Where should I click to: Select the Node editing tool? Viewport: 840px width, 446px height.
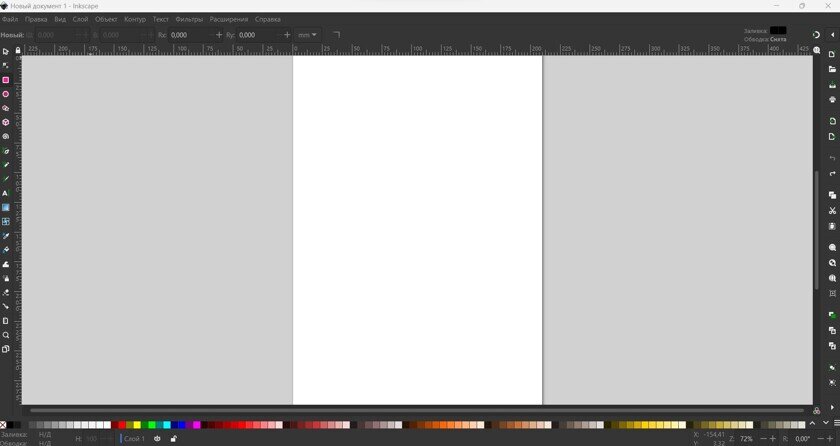pyautogui.click(x=5, y=66)
